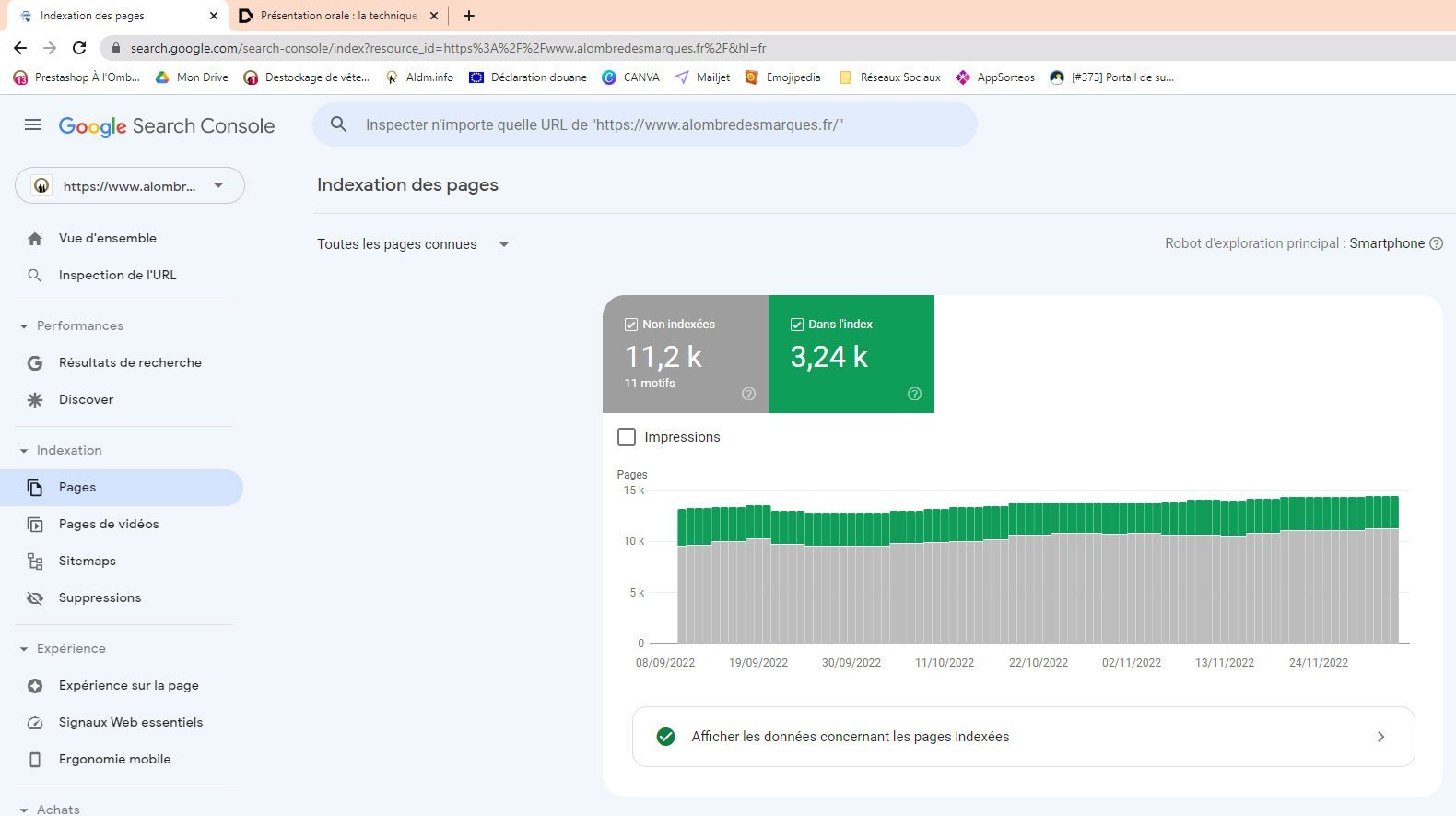Uncheck the Non indexées checkbox
Viewport: 1456px width, 816px height.
631,325
